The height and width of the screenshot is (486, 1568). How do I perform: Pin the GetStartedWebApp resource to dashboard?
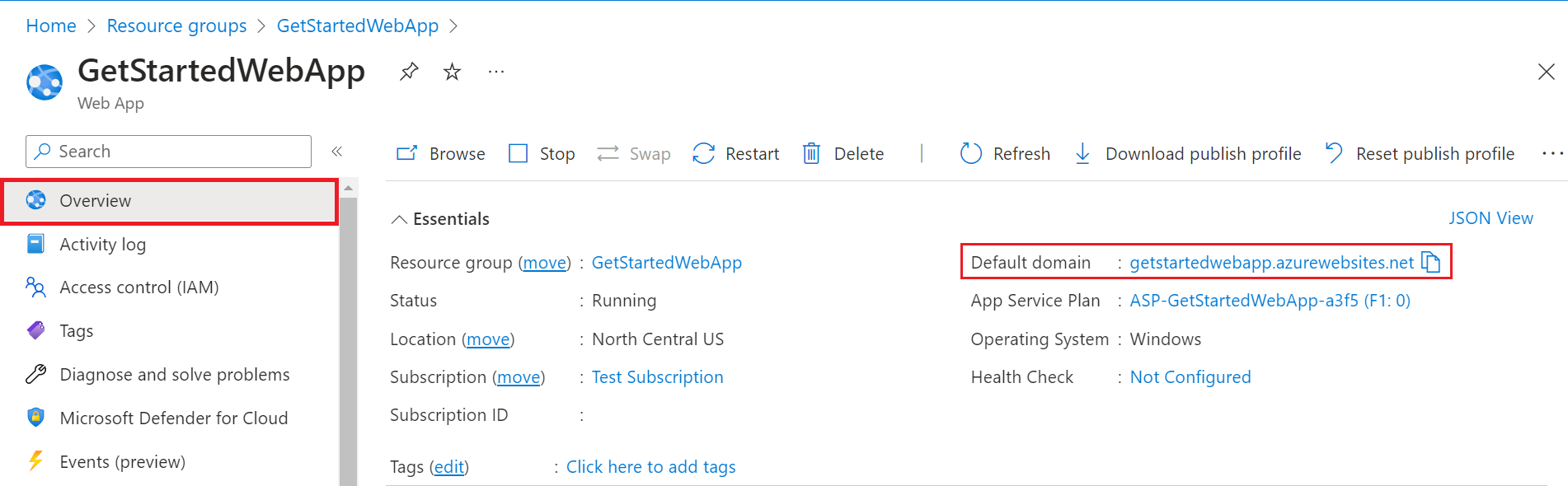point(409,72)
